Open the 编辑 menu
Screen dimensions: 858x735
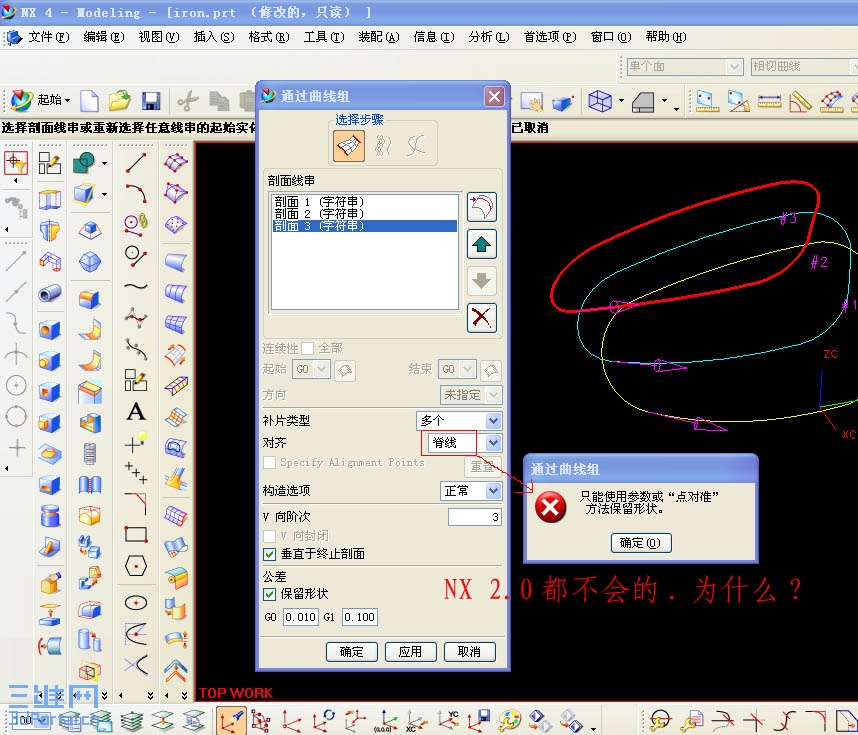(x=104, y=37)
